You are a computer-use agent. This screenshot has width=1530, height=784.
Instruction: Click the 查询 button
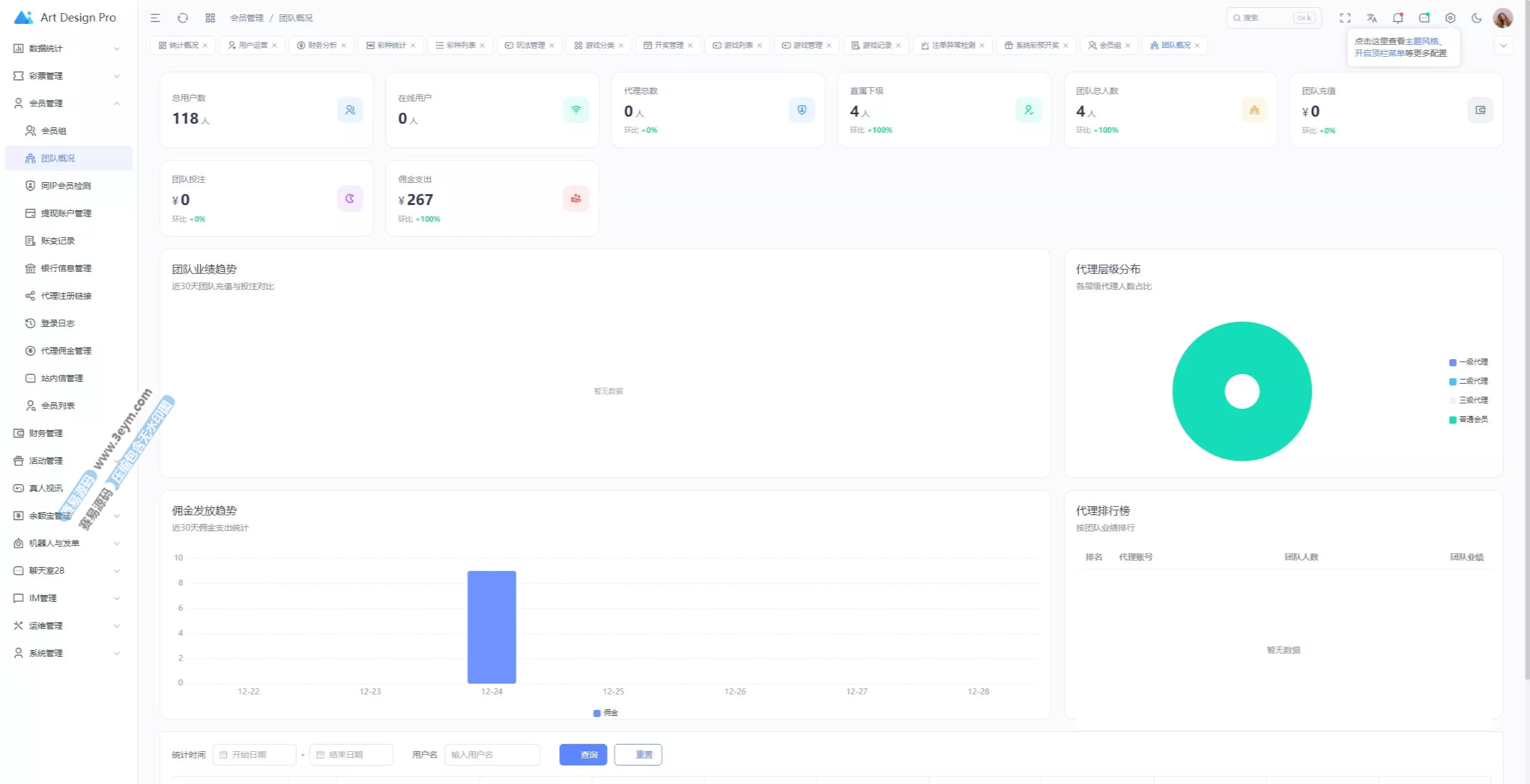point(583,755)
